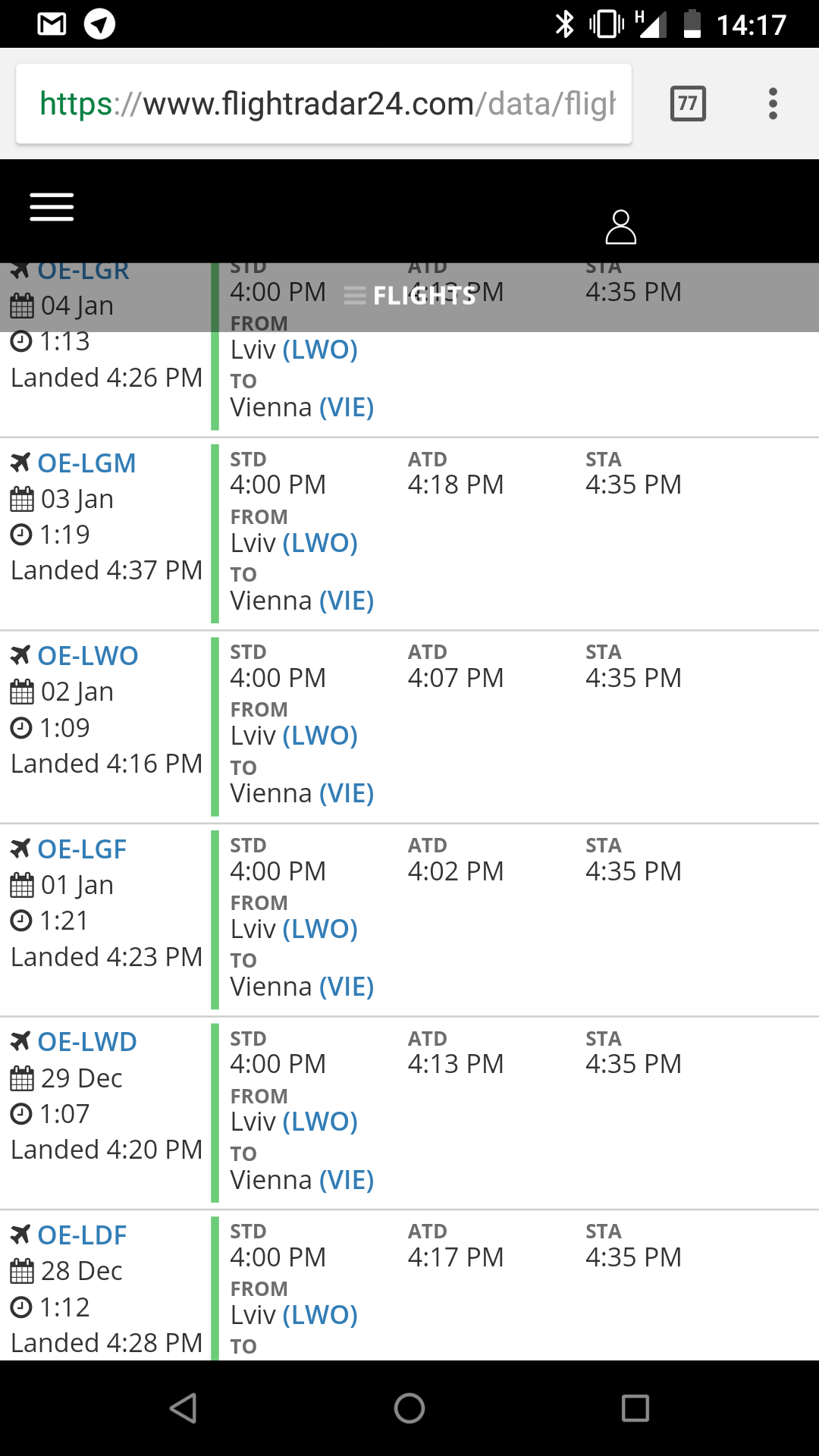The width and height of the screenshot is (819, 1456).
Task: Open the browser tabs counter showing 77
Action: point(688,104)
